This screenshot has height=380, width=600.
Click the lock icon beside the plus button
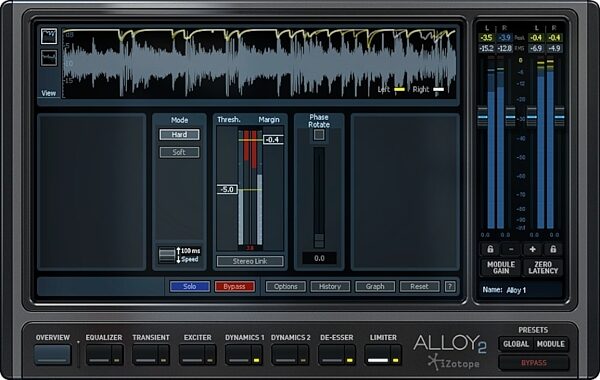pyautogui.click(x=553, y=250)
